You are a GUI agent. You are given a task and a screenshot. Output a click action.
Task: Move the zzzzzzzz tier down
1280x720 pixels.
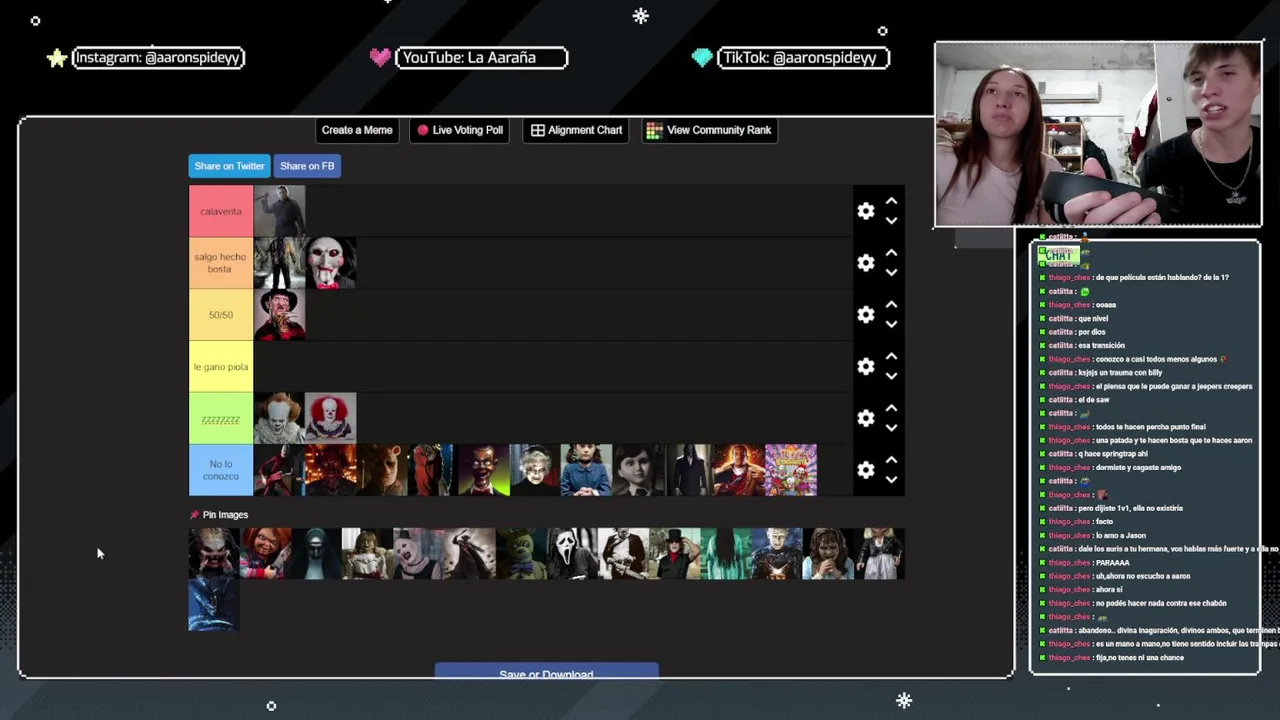pyautogui.click(x=891, y=428)
